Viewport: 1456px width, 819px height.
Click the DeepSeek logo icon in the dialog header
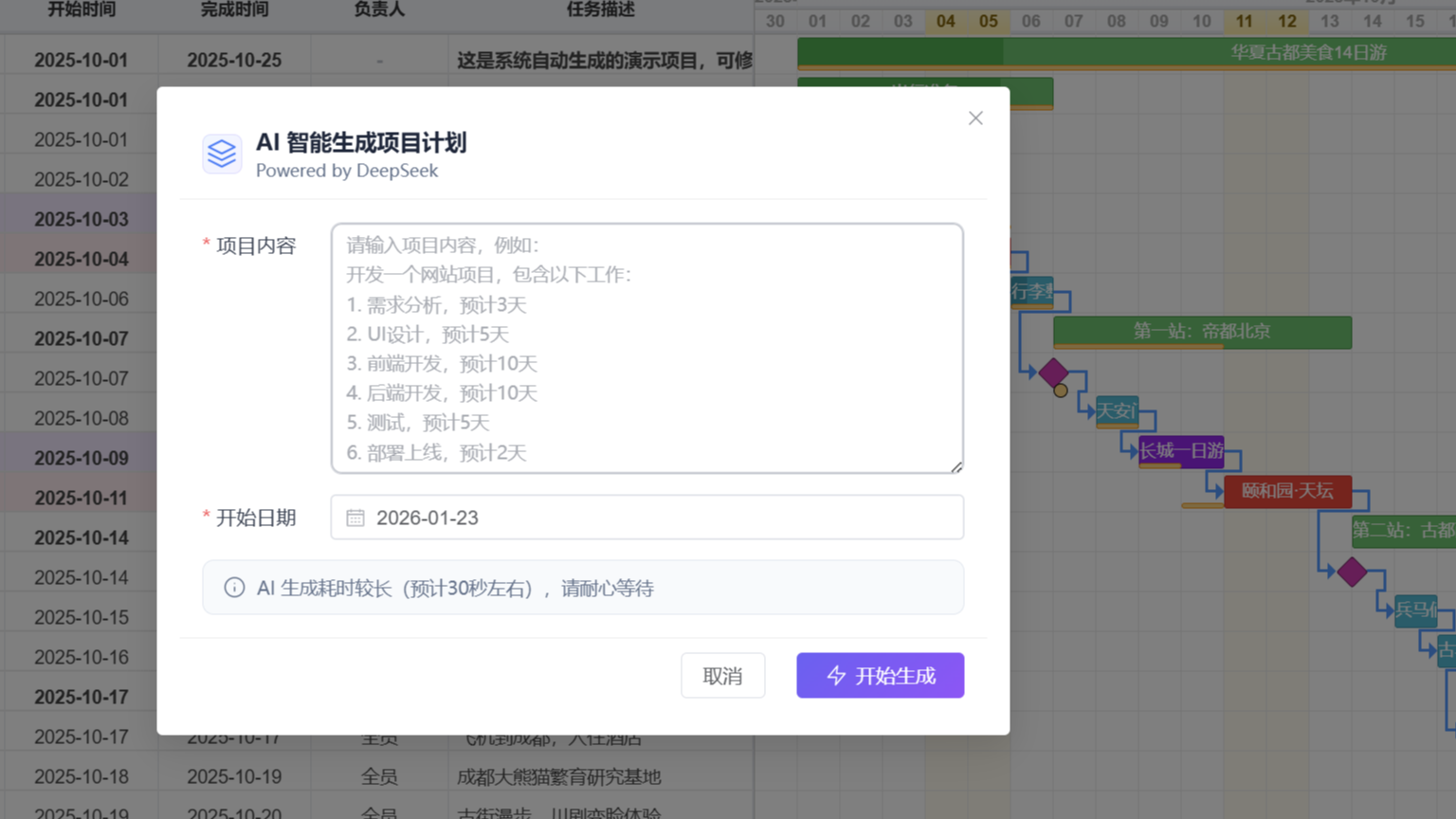tap(222, 153)
